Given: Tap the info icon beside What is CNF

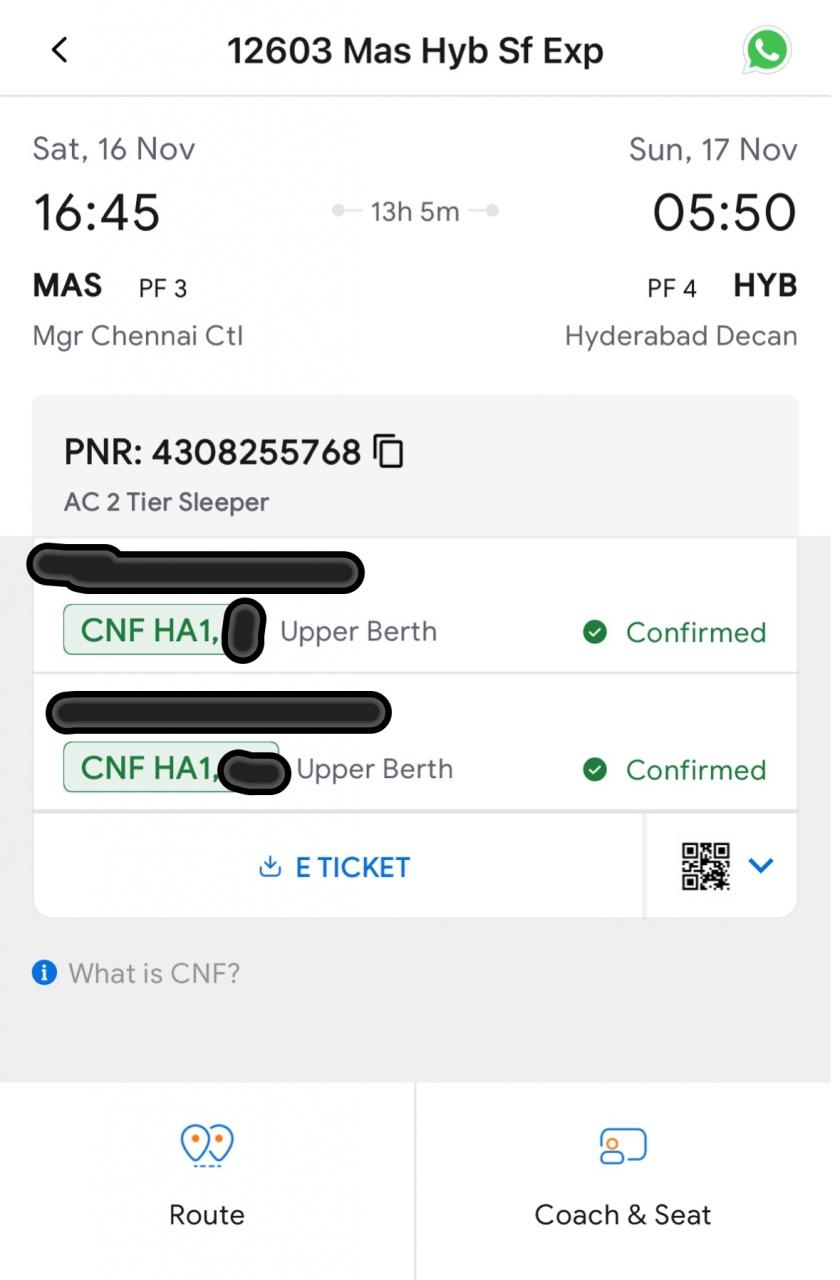Looking at the screenshot, I should pos(44,972).
